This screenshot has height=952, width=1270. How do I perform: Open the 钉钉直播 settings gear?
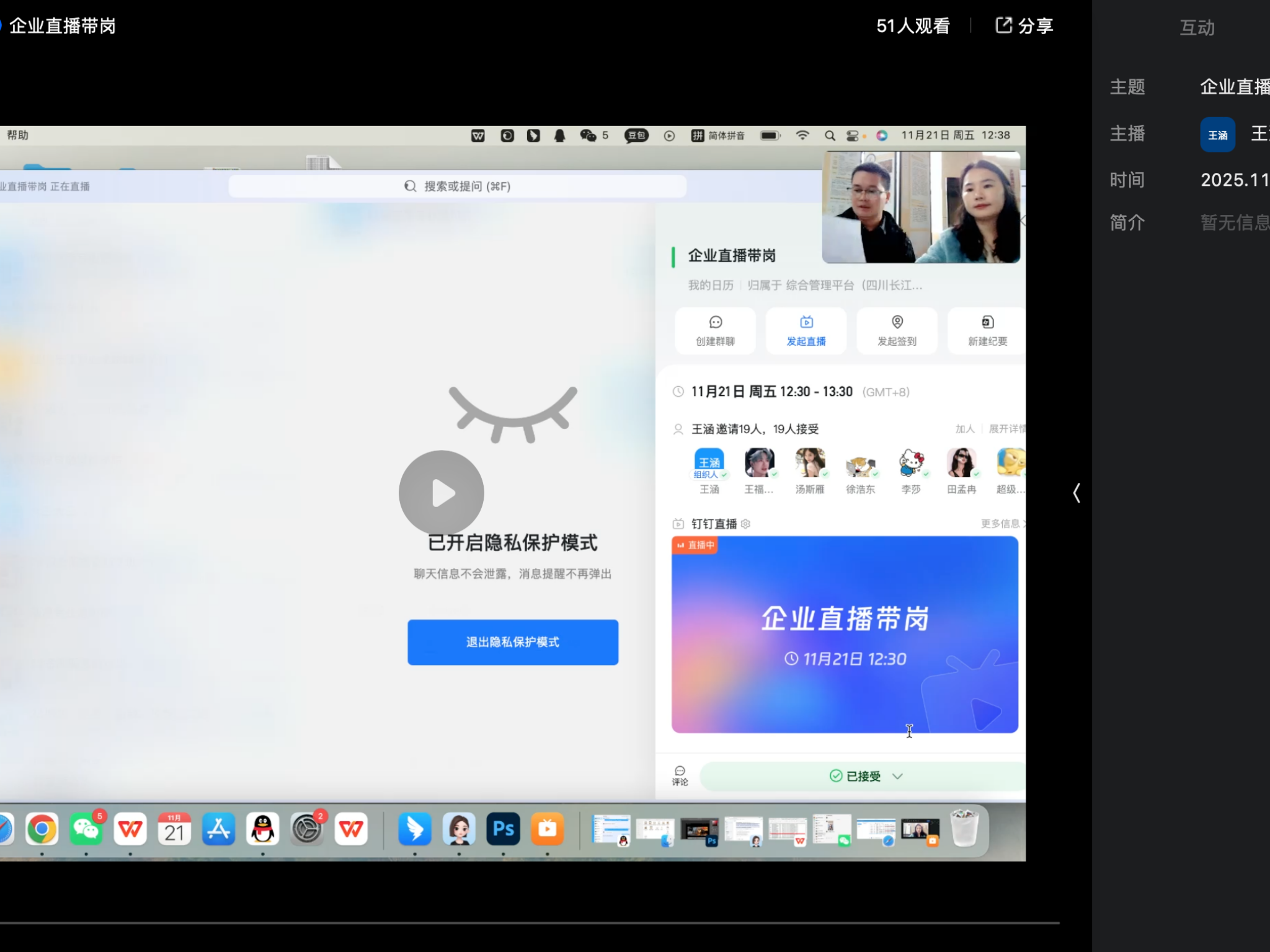coord(746,524)
